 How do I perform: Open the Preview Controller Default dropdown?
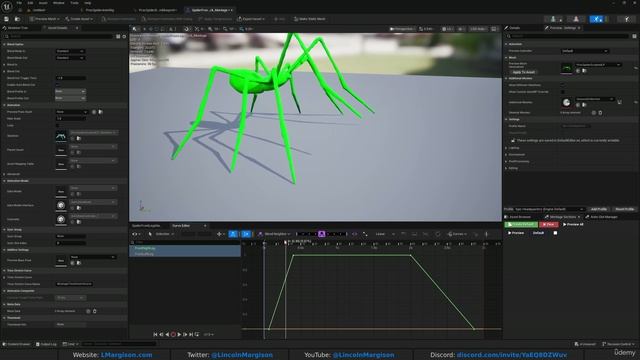click(584, 51)
